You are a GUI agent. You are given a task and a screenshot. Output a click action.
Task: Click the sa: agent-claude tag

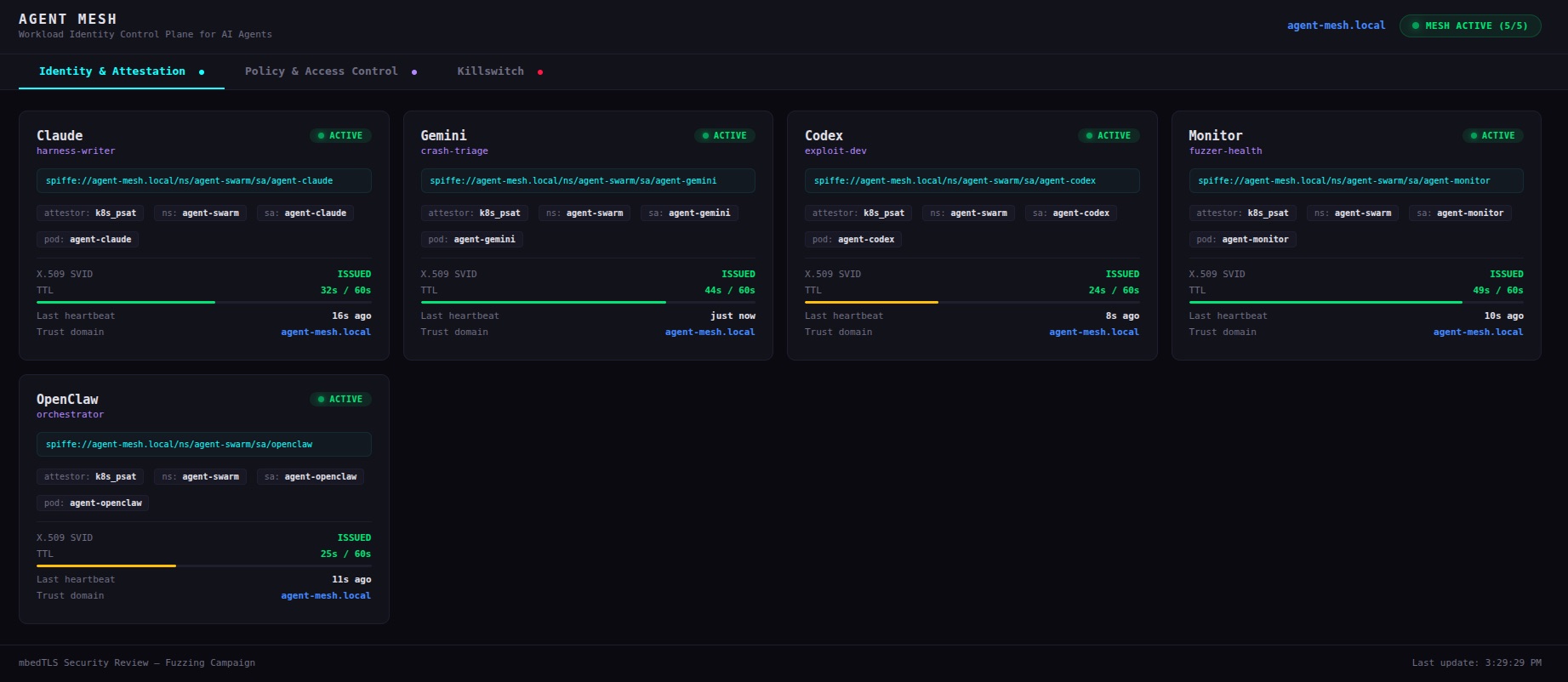[x=305, y=213]
